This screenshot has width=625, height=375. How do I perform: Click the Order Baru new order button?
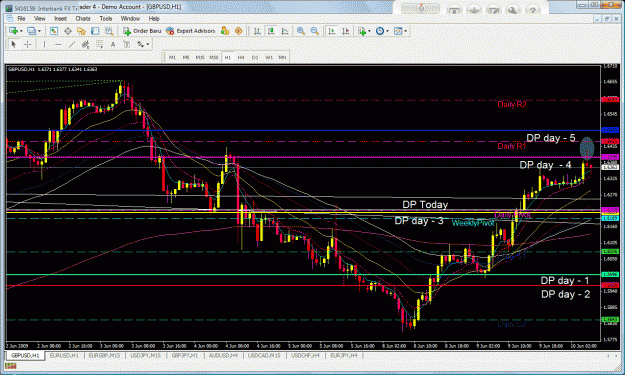[142, 31]
